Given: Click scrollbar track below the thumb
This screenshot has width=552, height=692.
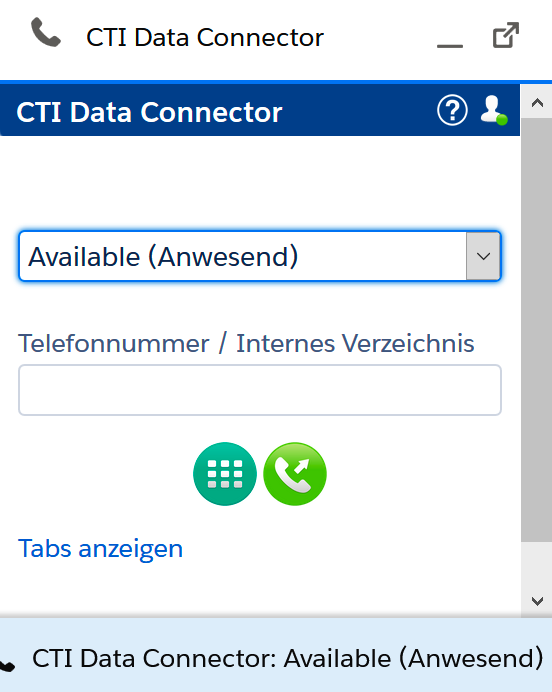Looking at the screenshot, I should click(x=537, y=564).
